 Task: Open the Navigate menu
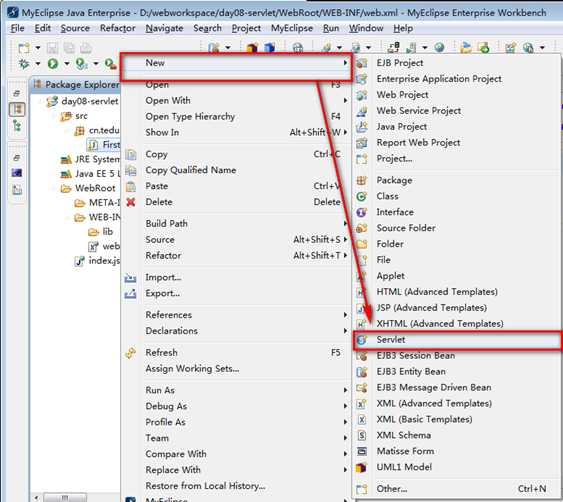pyautogui.click(x=164, y=28)
